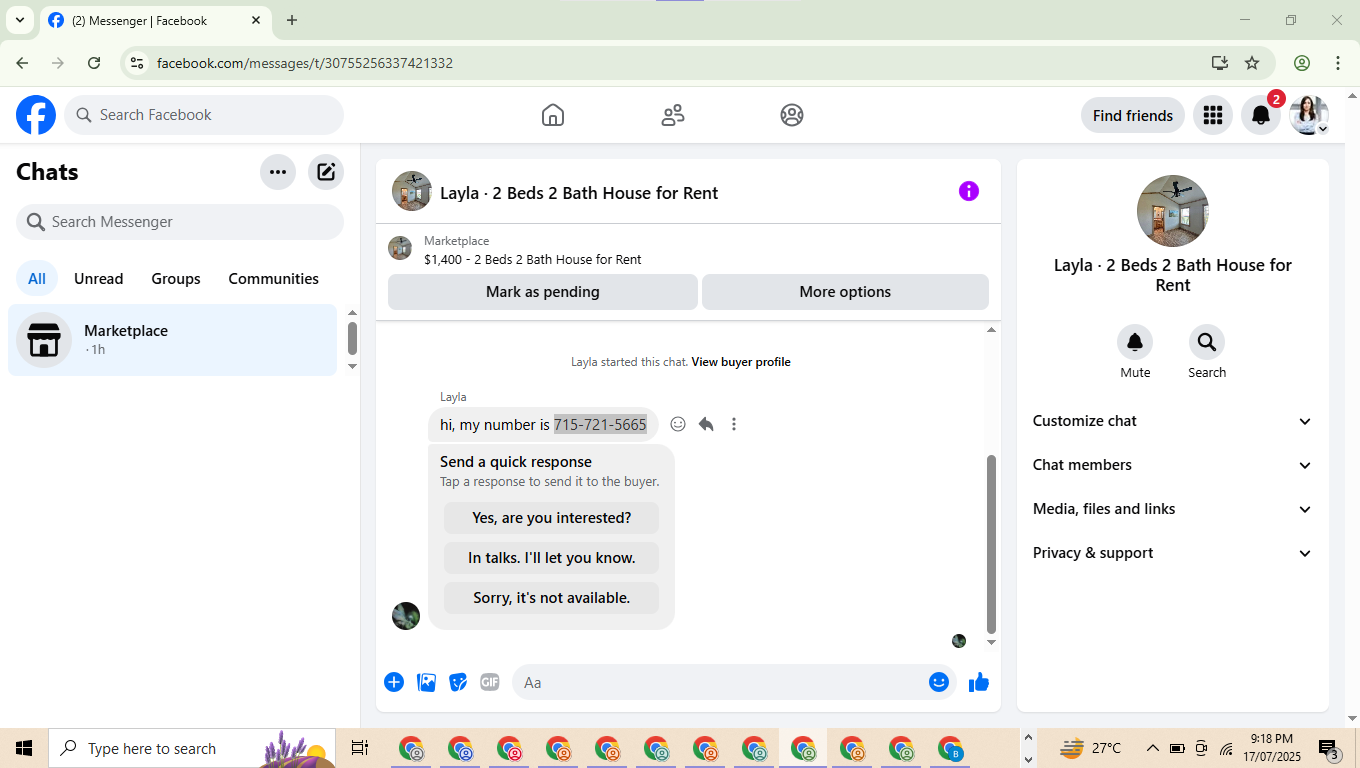React to Layla's message with emoji icon
The image size is (1360, 768).
coord(678,424)
